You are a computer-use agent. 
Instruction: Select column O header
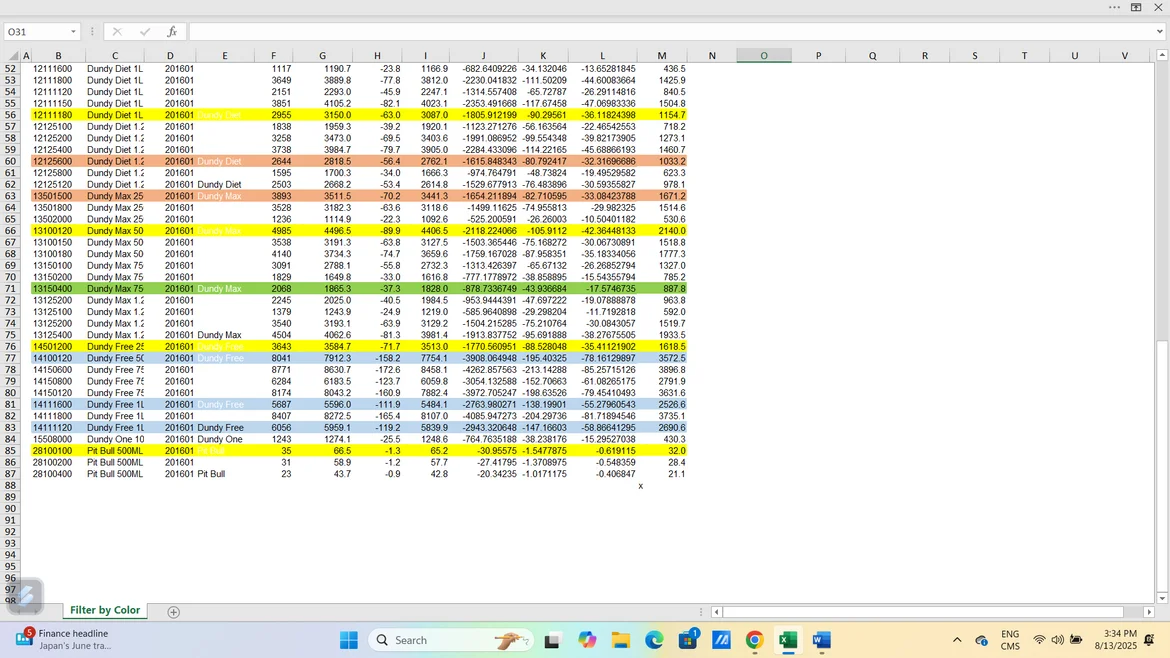(764, 56)
